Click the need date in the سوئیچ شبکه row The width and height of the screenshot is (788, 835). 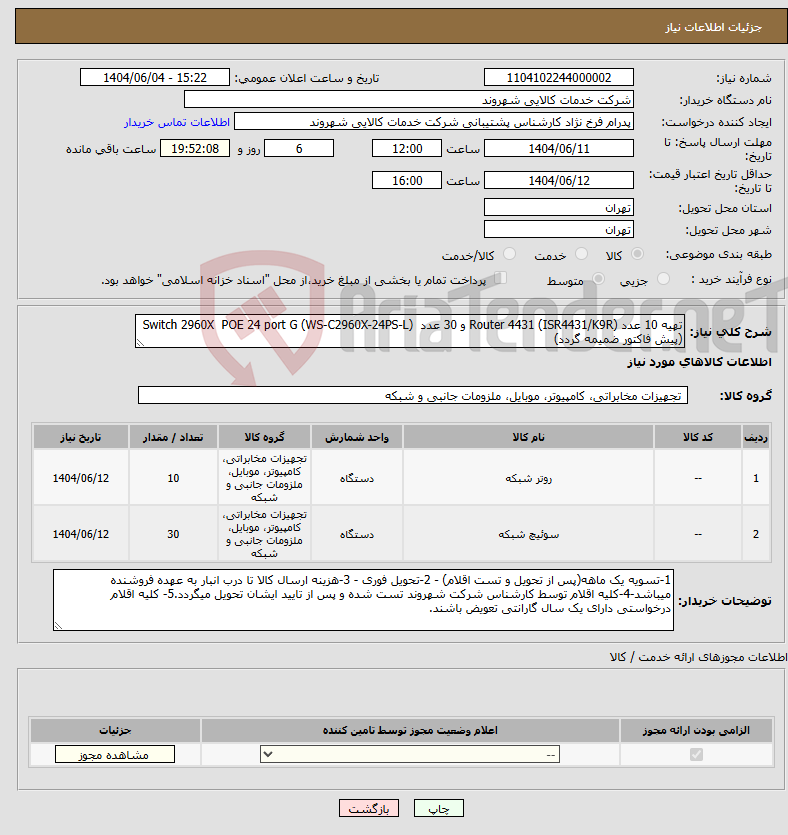tap(80, 534)
